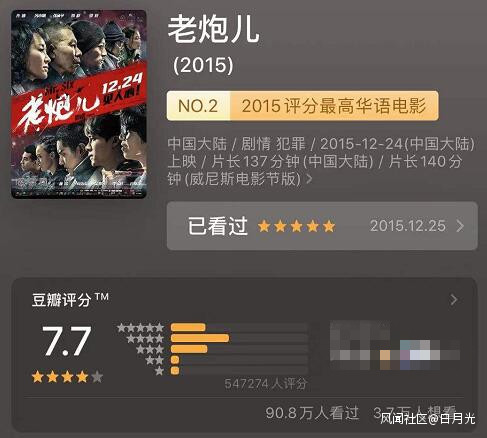
Task: Open the watched date 2015.12.25
Action: (x=408, y=226)
